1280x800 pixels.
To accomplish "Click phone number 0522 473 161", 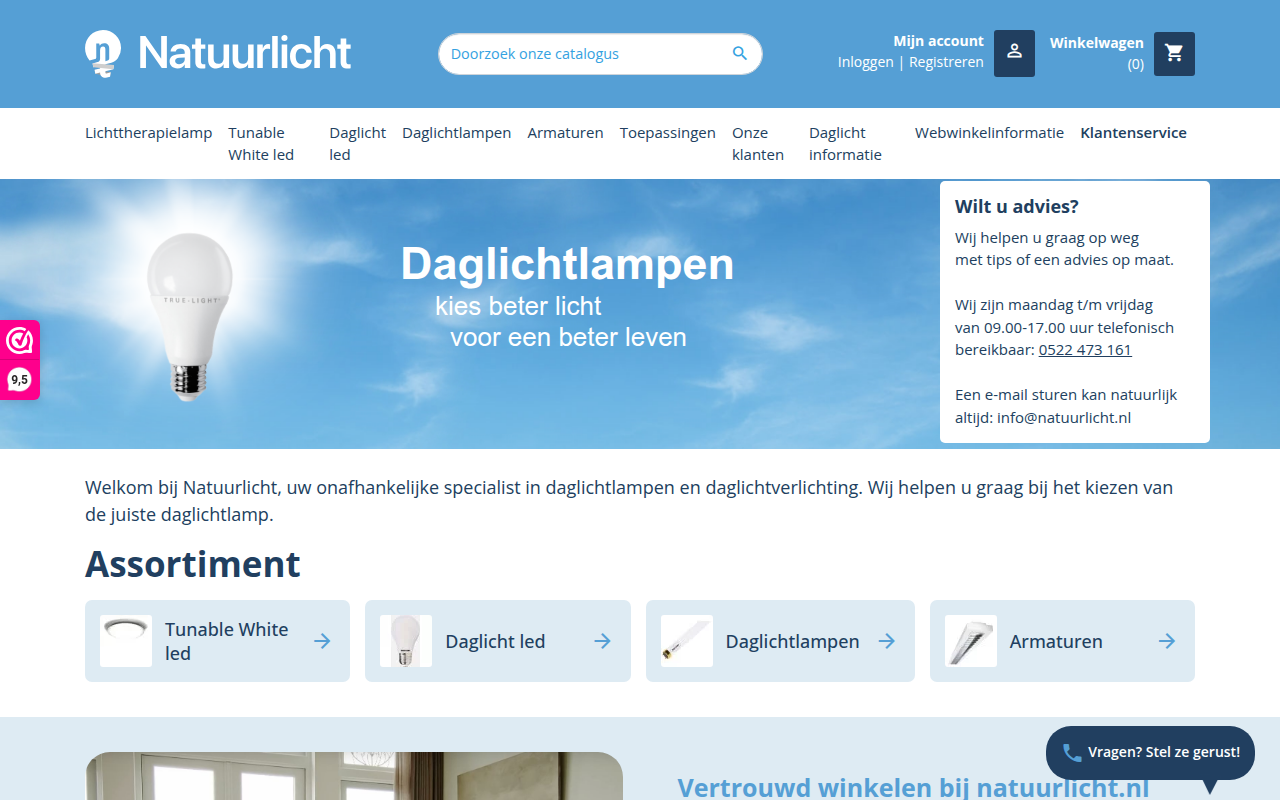I will [x=1085, y=350].
